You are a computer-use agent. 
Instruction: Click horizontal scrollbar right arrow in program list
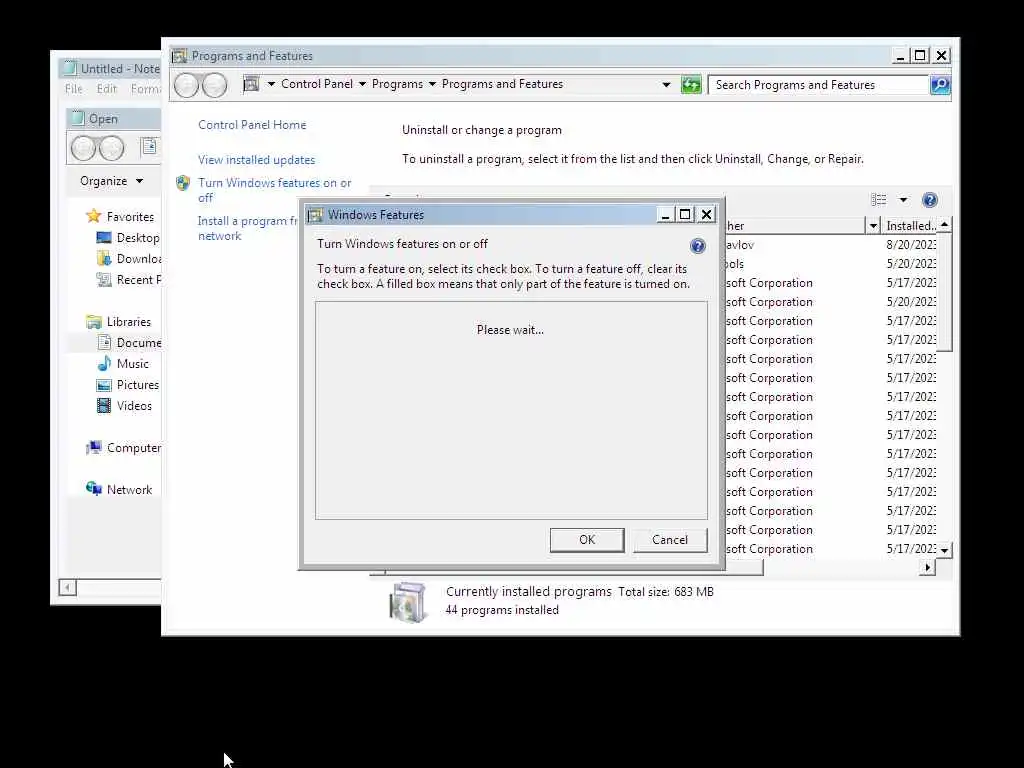pyautogui.click(x=927, y=568)
